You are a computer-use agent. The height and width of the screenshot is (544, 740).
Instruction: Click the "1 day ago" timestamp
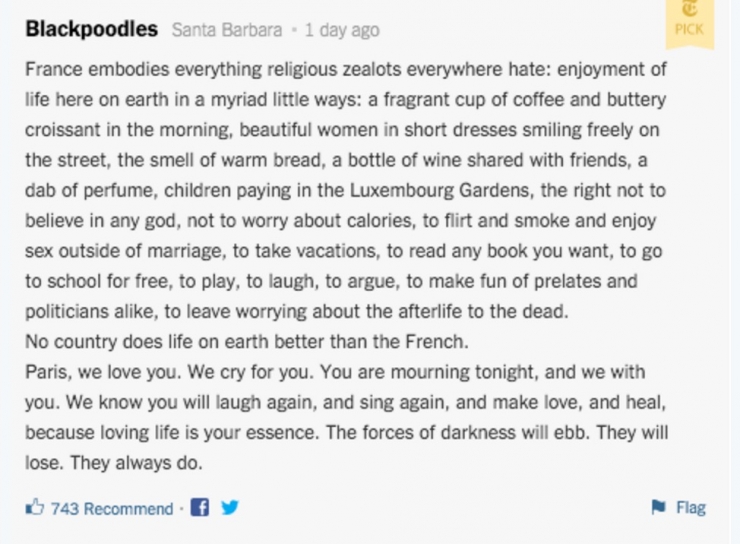pos(342,30)
